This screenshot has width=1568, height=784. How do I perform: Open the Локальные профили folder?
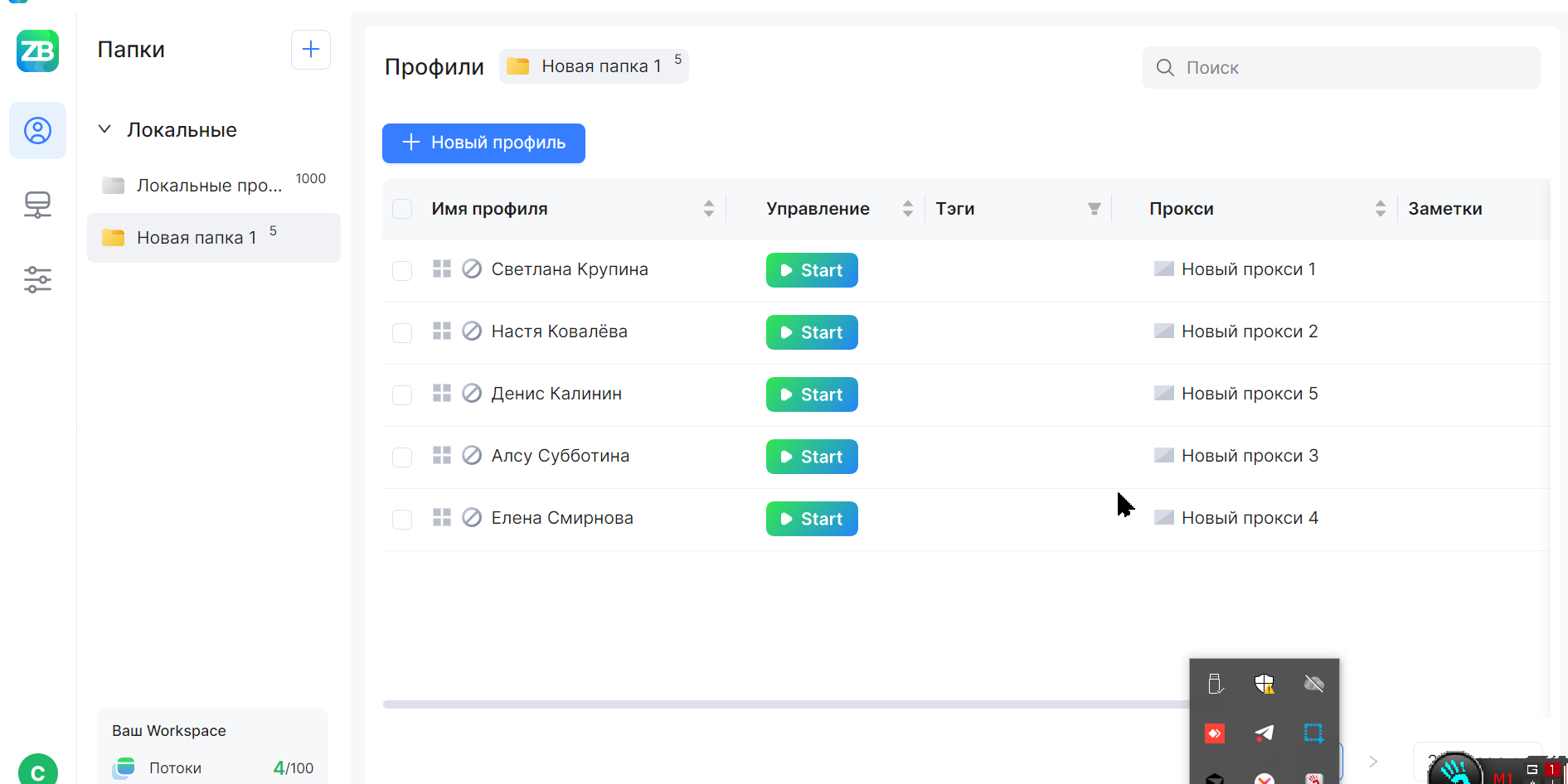tap(209, 186)
